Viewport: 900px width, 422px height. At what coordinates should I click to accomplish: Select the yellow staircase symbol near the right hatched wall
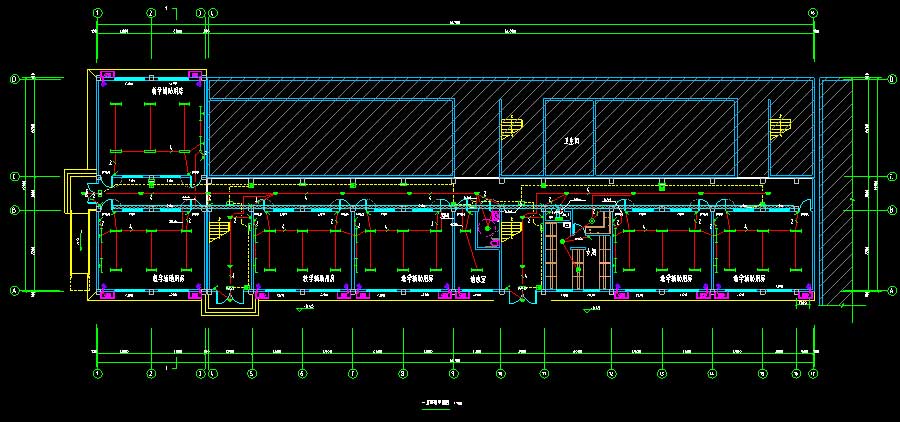(781, 127)
